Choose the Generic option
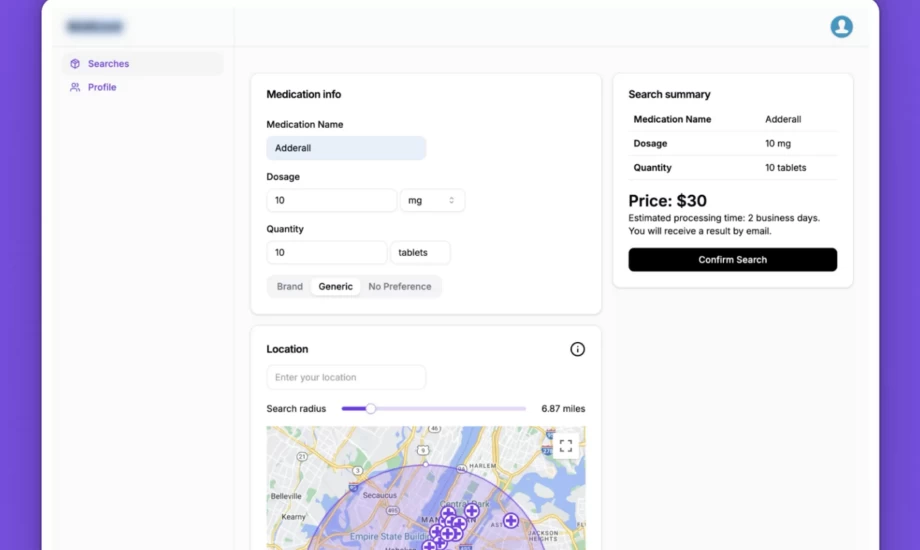The width and height of the screenshot is (920, 550). click(336, 286)
